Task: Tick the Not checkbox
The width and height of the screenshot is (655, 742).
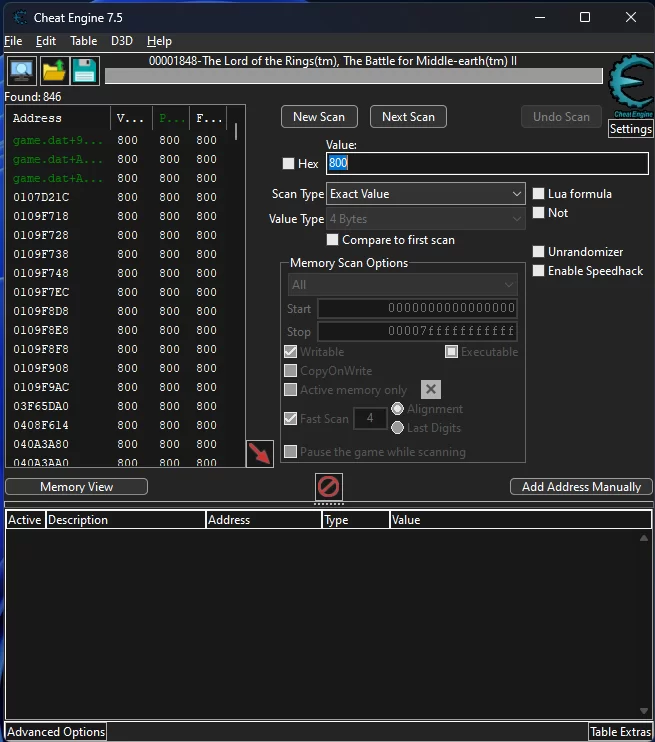Action: pos(538,212)
